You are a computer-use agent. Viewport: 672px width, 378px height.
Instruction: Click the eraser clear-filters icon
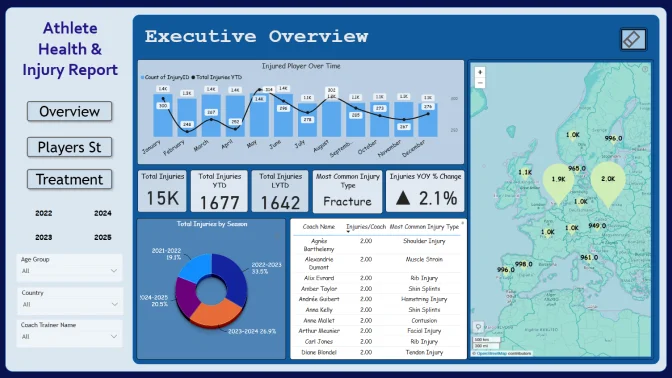point(633,39)
